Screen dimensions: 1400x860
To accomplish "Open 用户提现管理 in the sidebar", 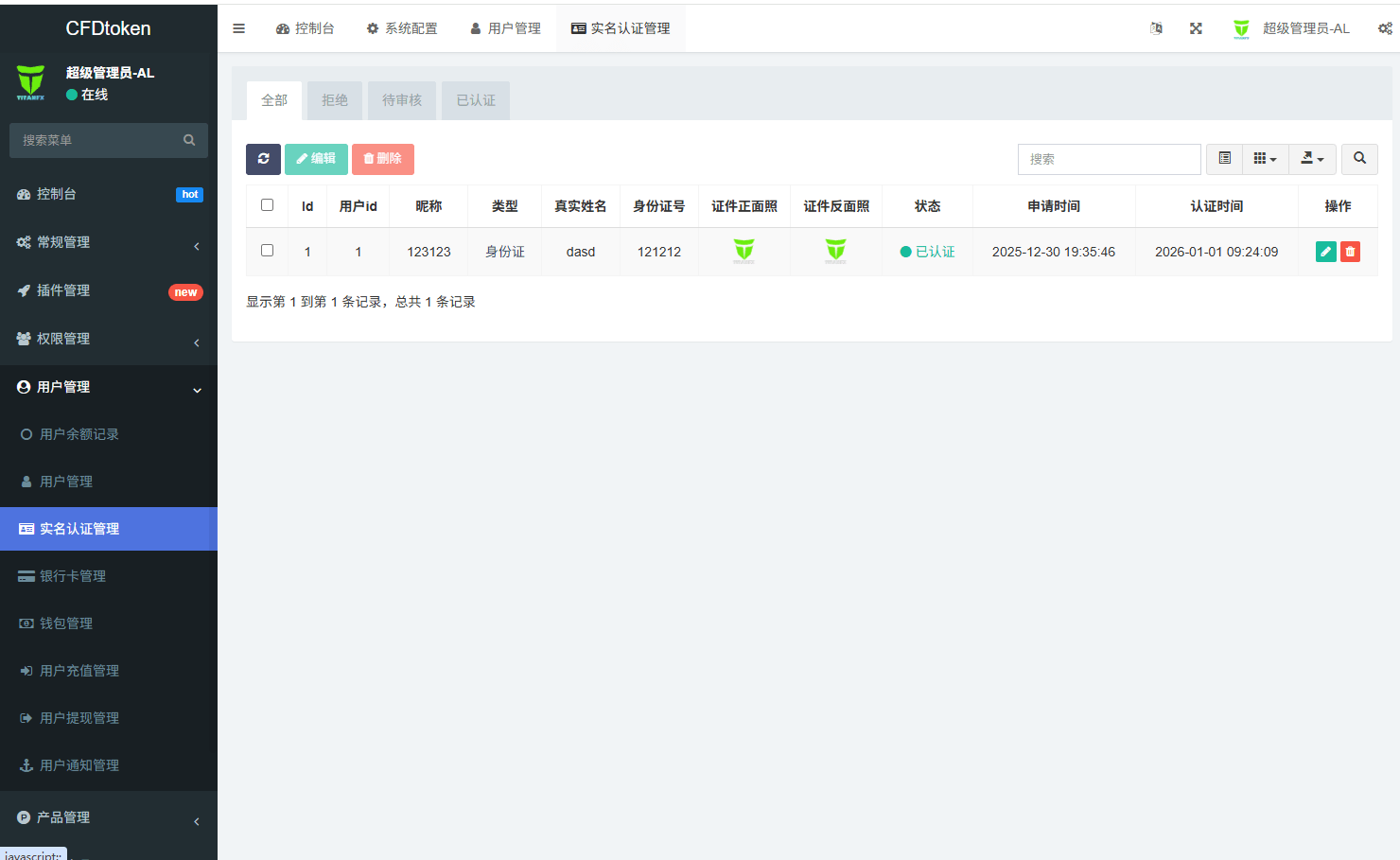I will pyautogui.click(x=109, y=717).
